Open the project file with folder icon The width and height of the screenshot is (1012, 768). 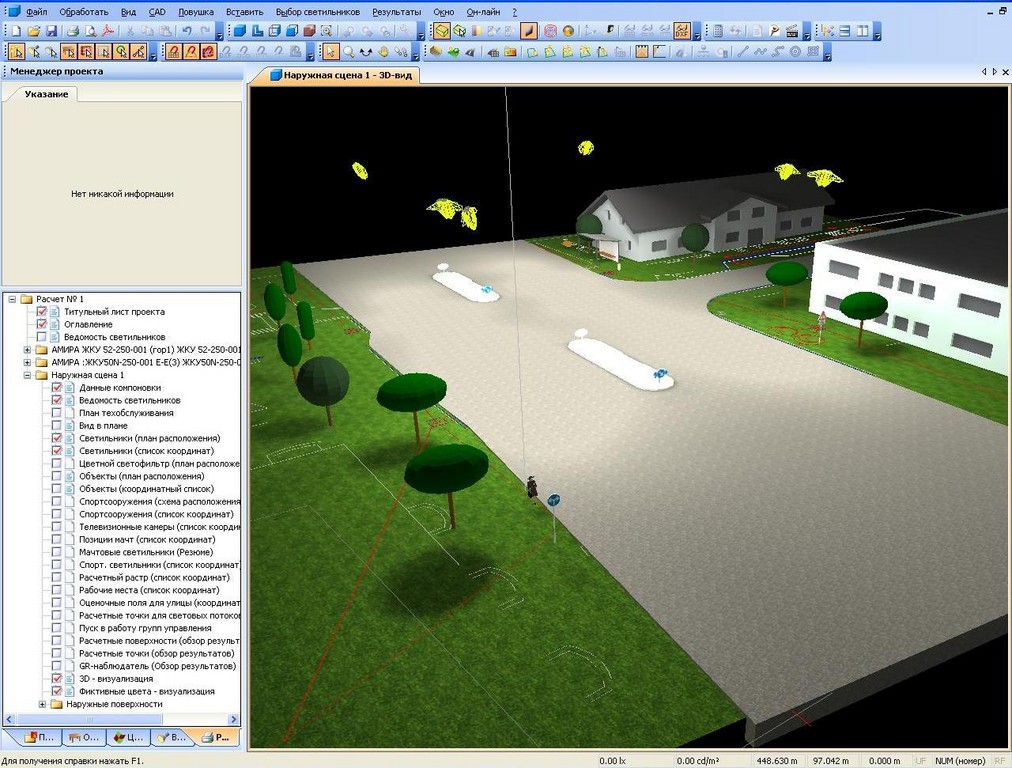click(34, 31)
